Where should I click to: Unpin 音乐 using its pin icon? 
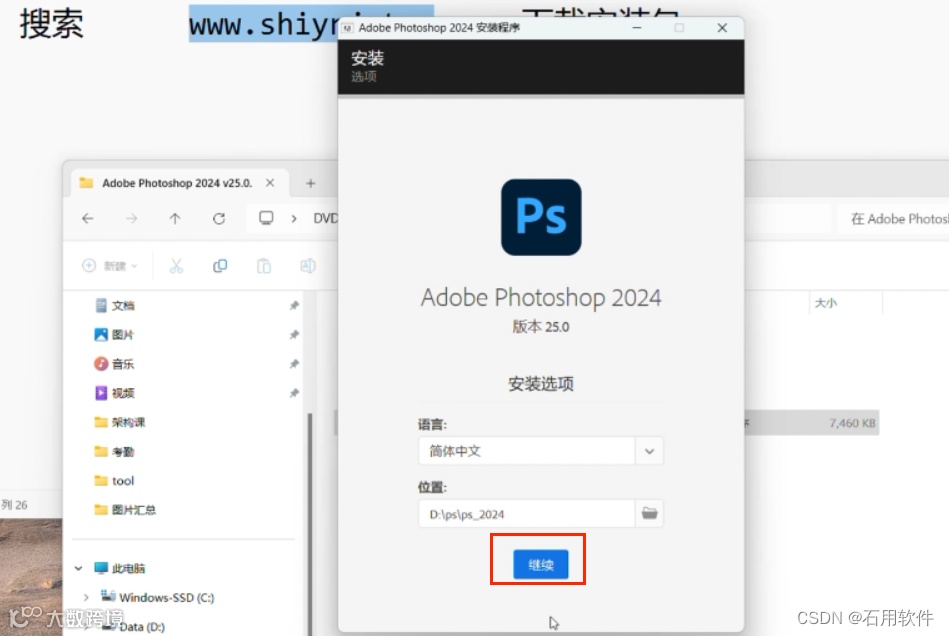(294, 364)
